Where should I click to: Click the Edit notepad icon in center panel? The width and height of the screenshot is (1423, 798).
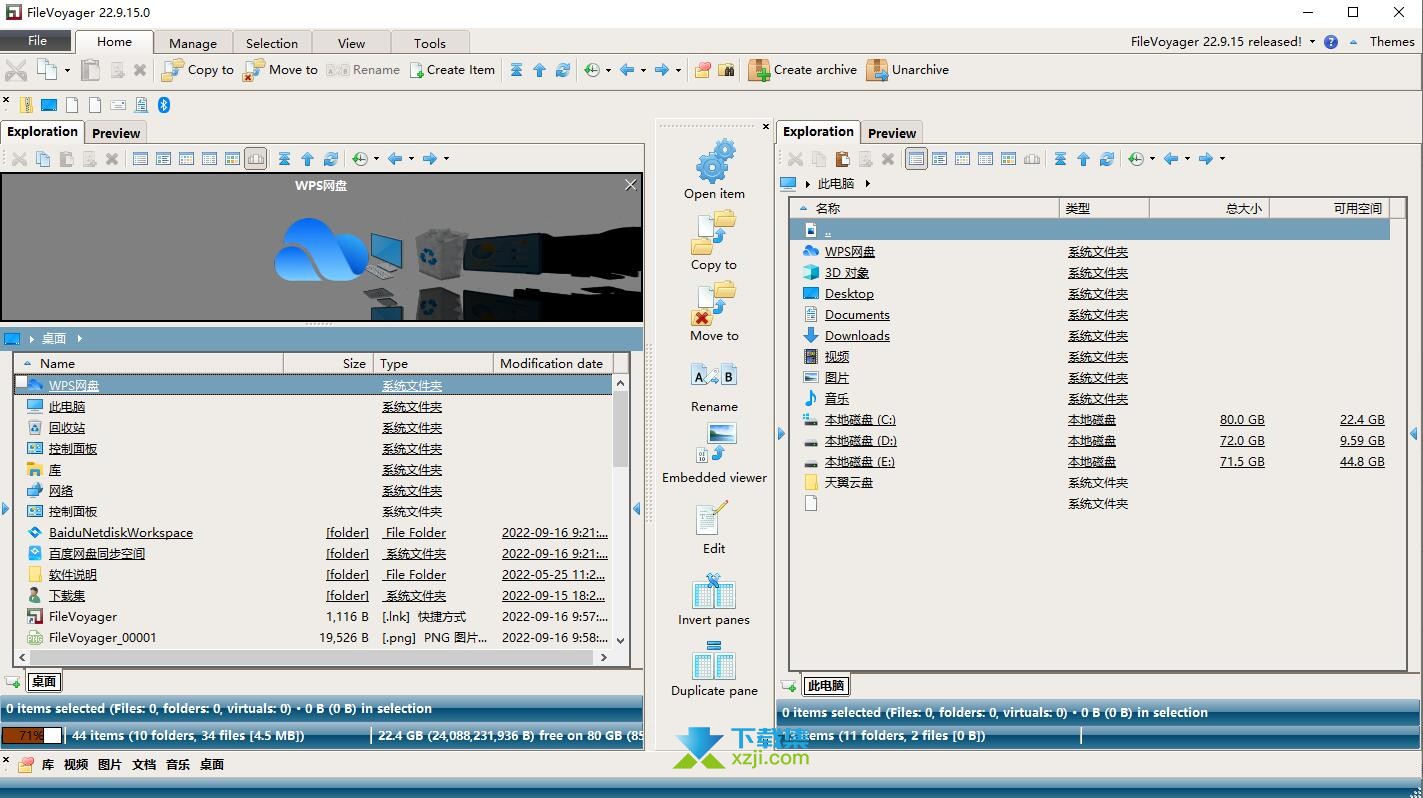tap(714, 520)
